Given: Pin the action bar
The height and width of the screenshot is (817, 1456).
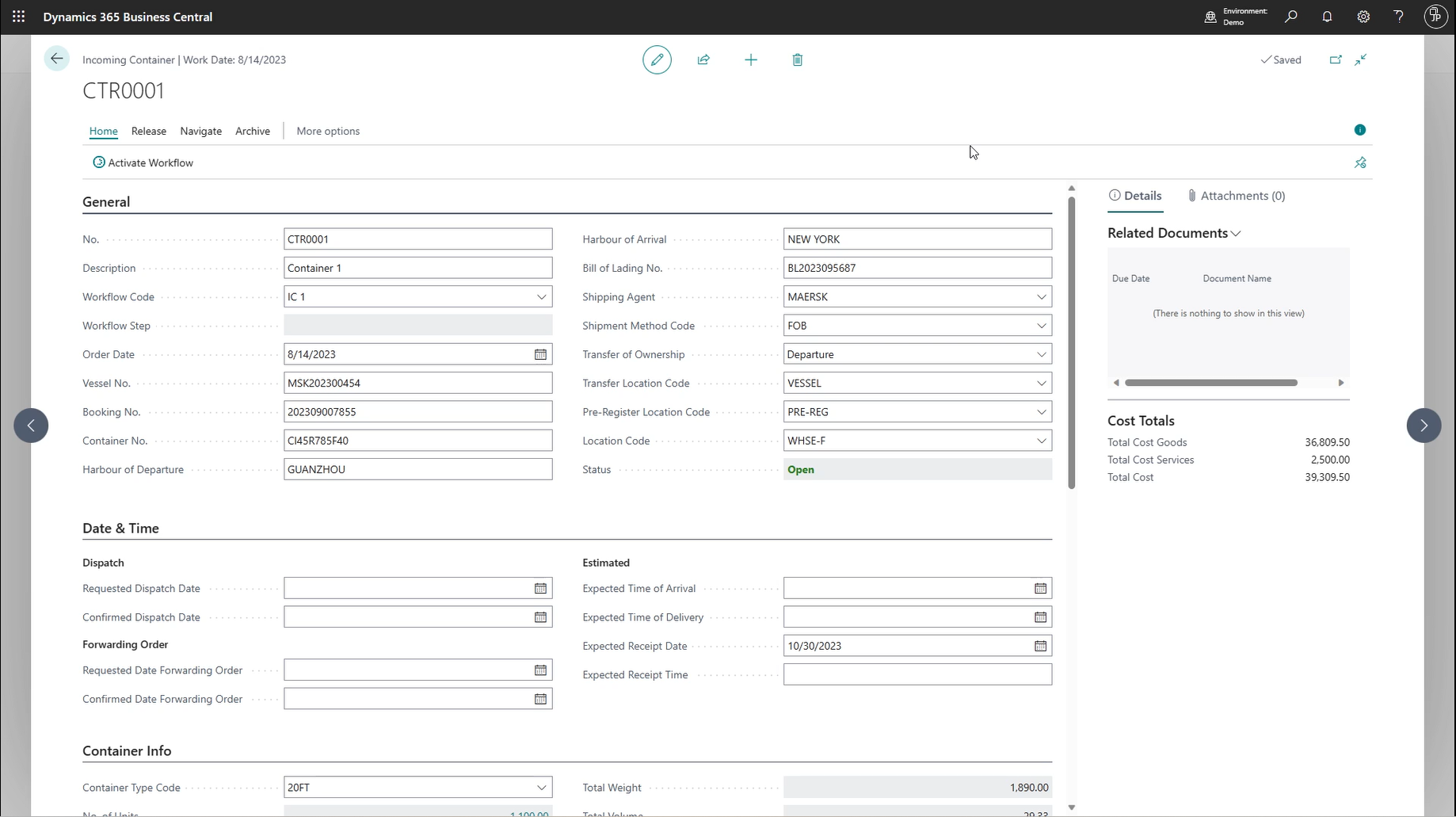Looking at the screenshot, I should click(1360, 162).
